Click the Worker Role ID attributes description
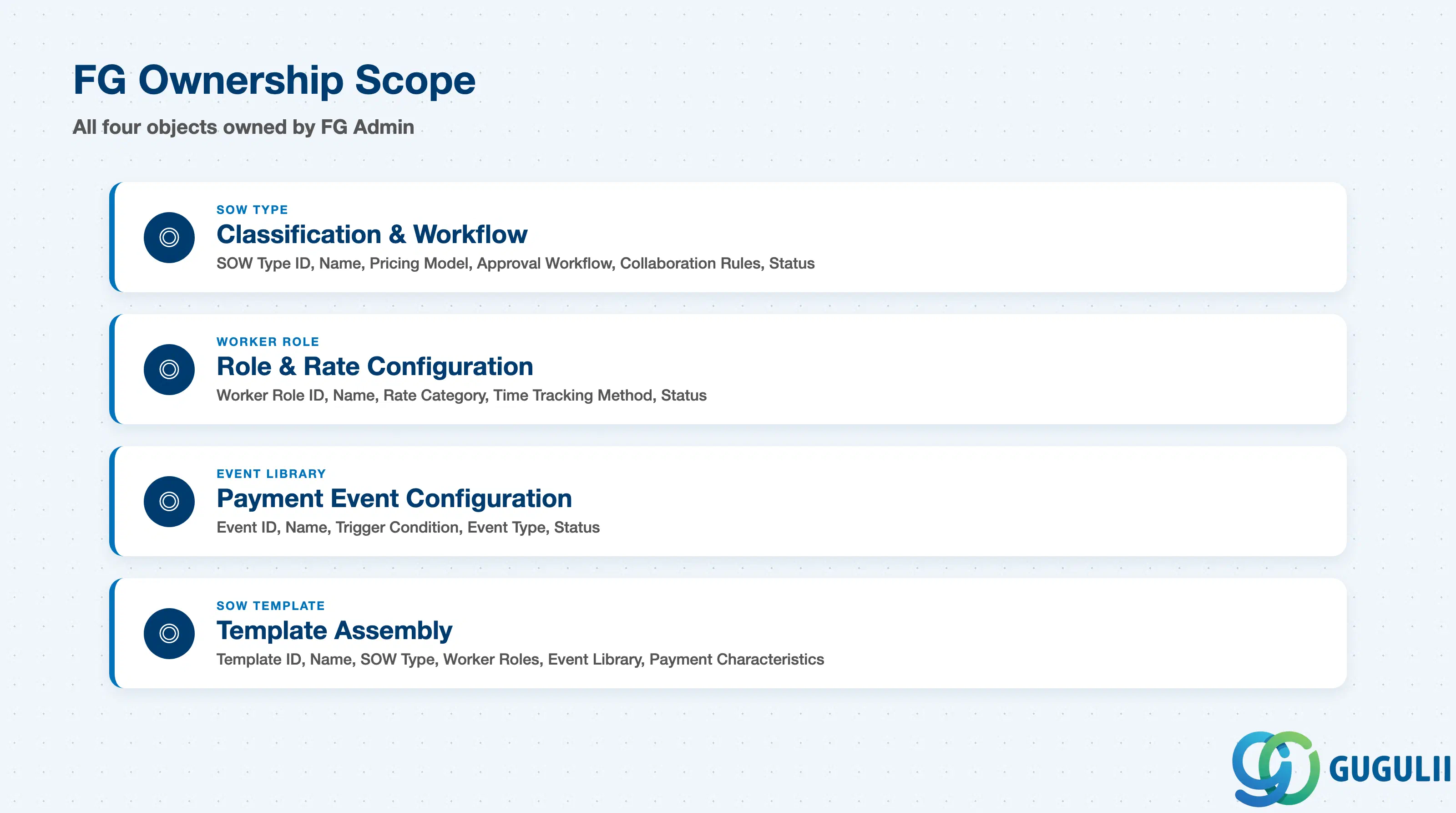1456x813 pixels. [x=461, y=395]
